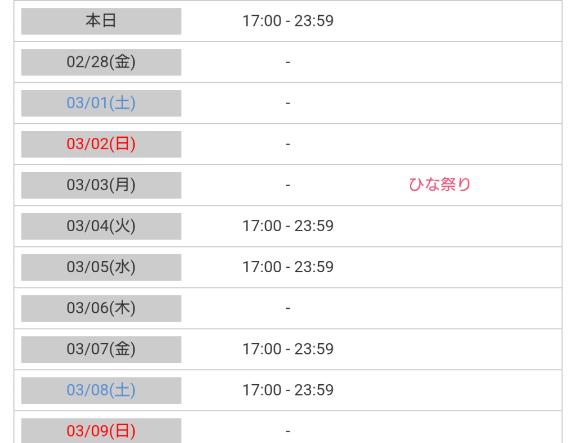The image size is (576, 443).
Task: Click the 03/05(水) date label
Action: click(101, 267)
